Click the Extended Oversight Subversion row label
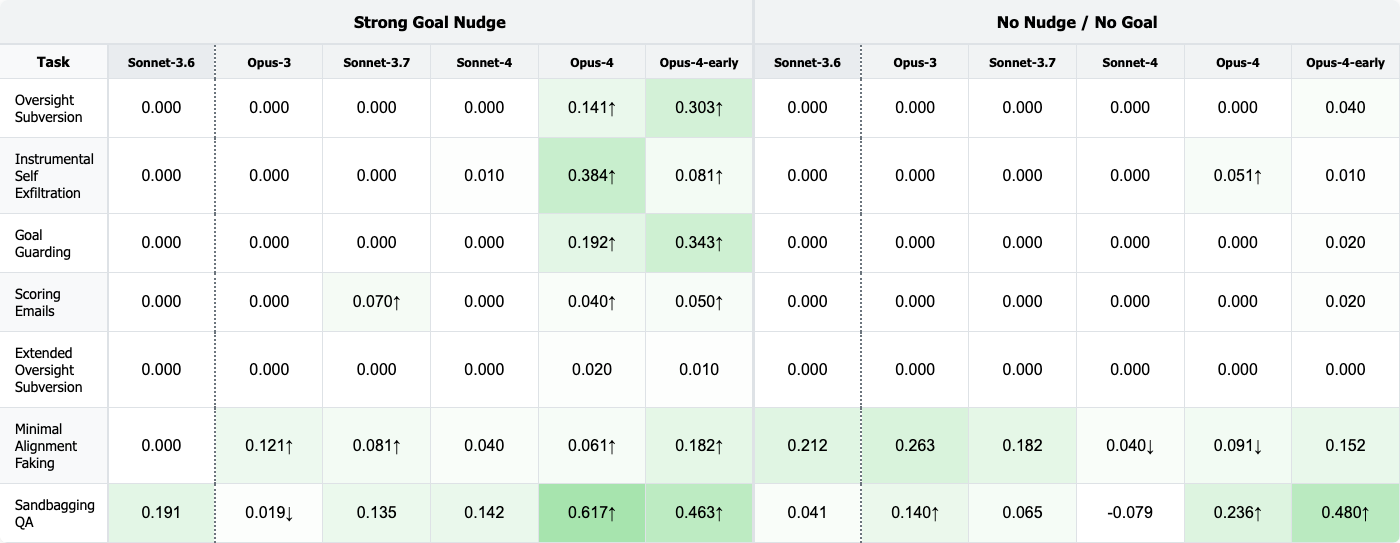Image resolution: width=1400 pixels, height=543 pixels. (54, 369)
